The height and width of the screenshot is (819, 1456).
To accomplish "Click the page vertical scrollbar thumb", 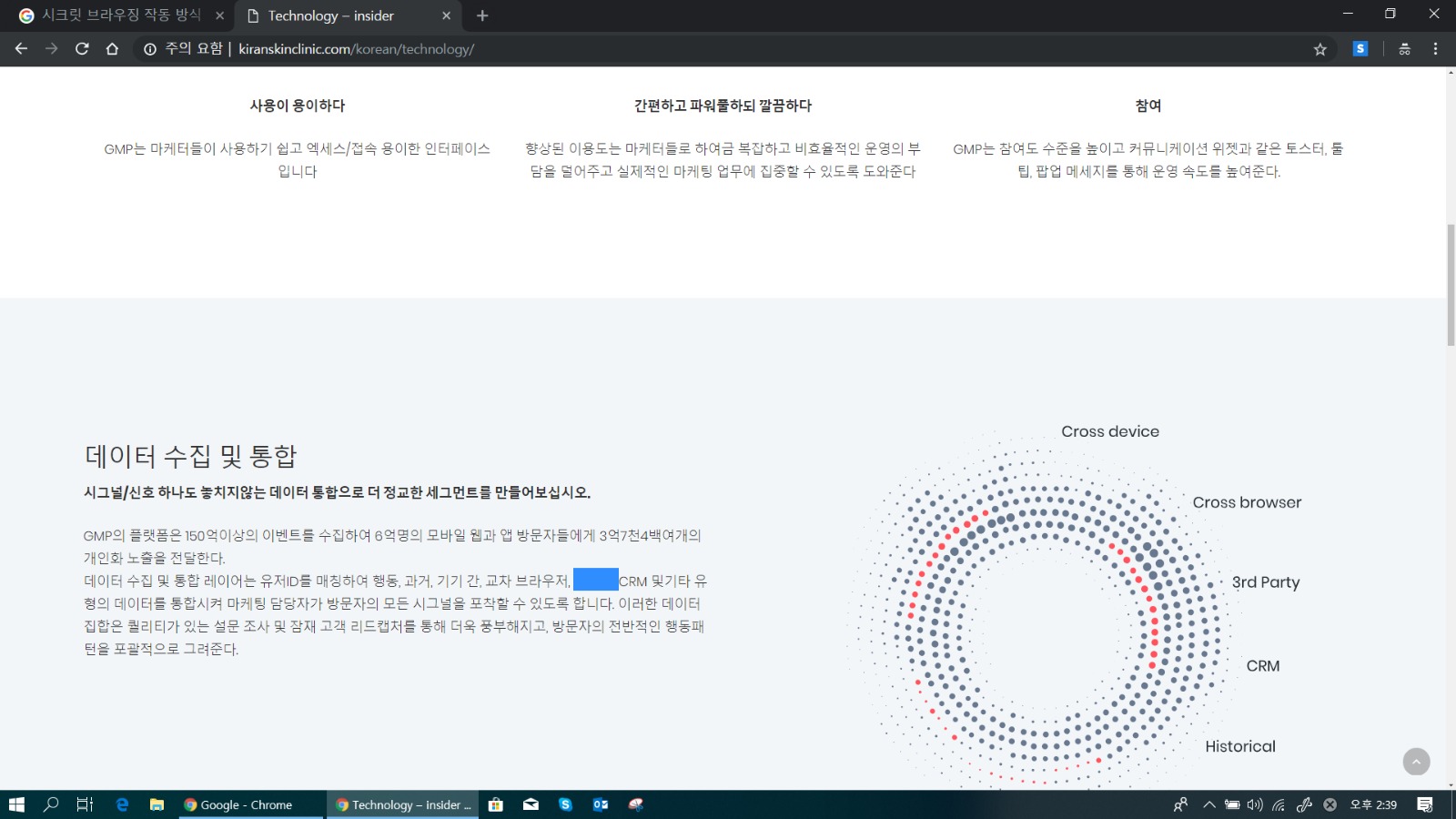I will pyautogui.click(x=1451, y=284).
